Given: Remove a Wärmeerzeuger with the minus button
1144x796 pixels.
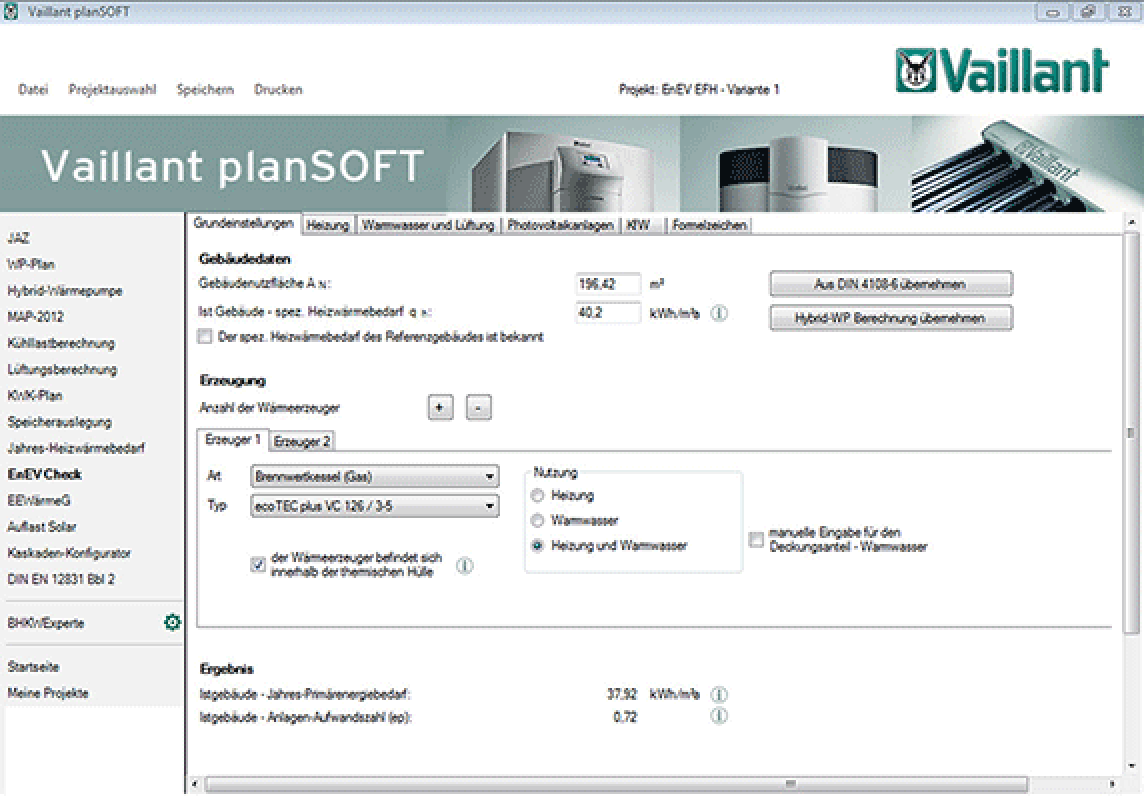Looking at the screenshot, I should point(479,407).
